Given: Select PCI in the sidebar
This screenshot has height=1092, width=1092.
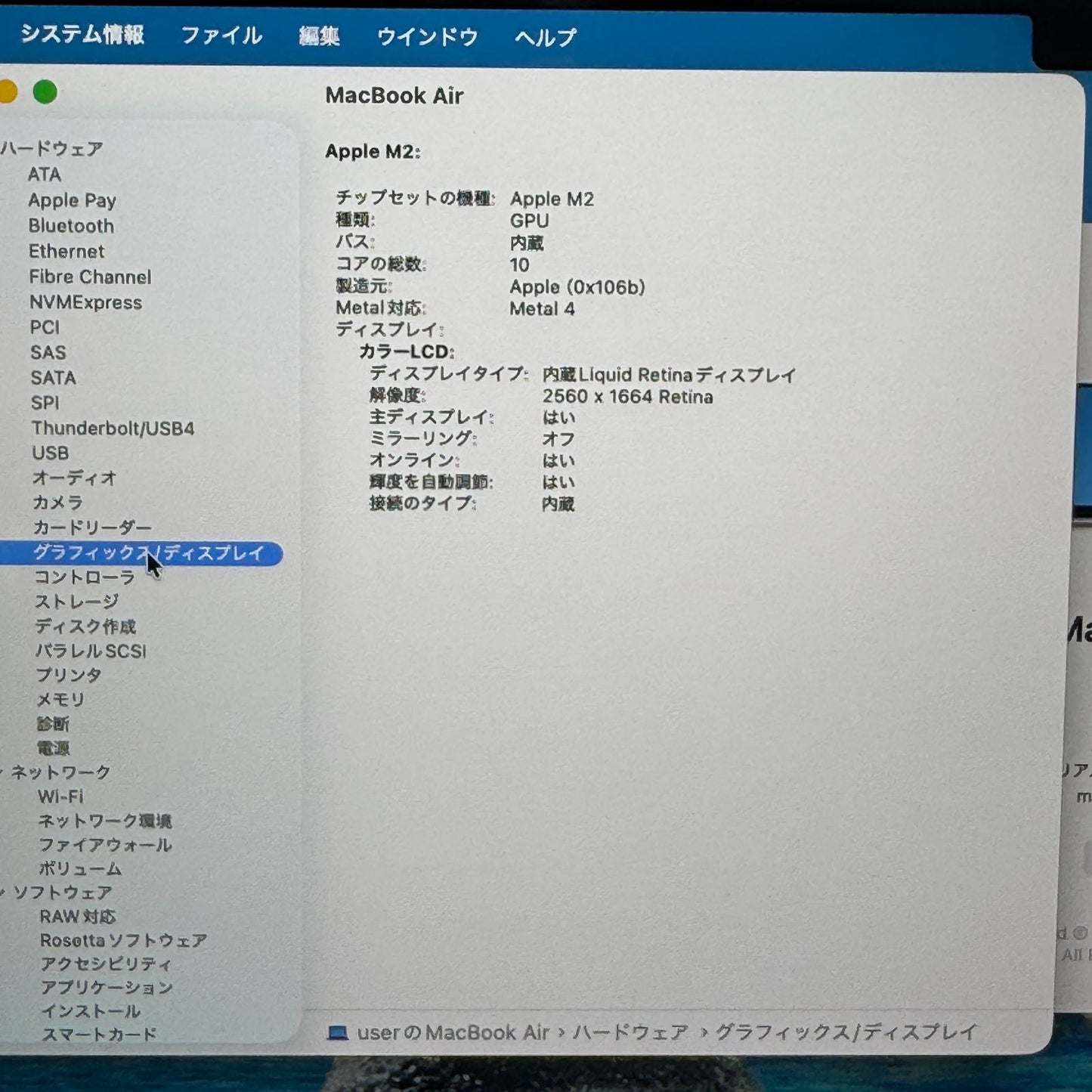Looking at the screenshot, I should pyautogui.click(x=45, y=327).
